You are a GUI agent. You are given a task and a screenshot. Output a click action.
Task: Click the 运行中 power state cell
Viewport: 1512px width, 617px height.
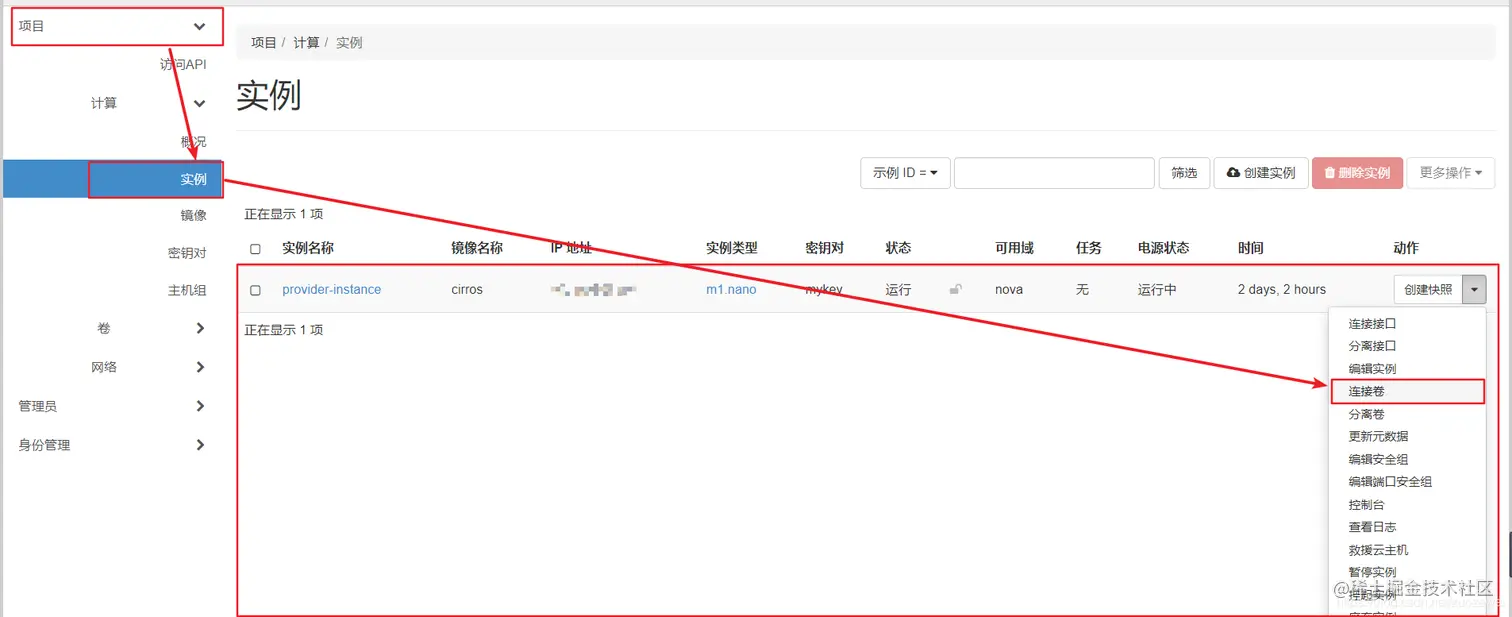1157,290
